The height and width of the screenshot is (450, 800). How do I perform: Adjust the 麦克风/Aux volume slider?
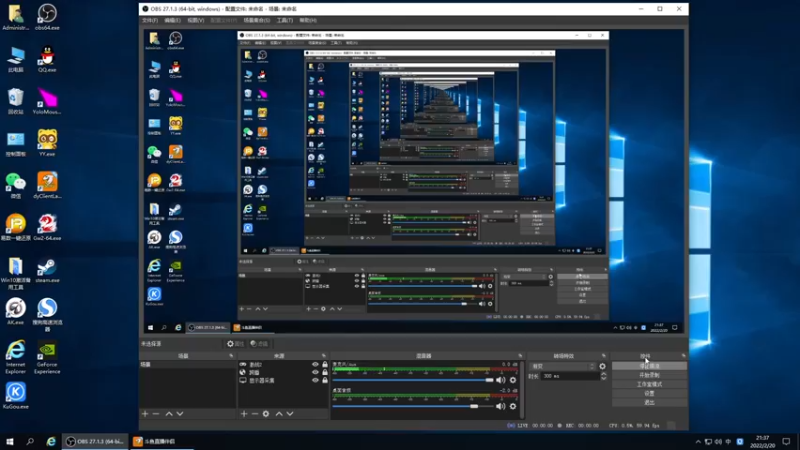tap(413, 380)
